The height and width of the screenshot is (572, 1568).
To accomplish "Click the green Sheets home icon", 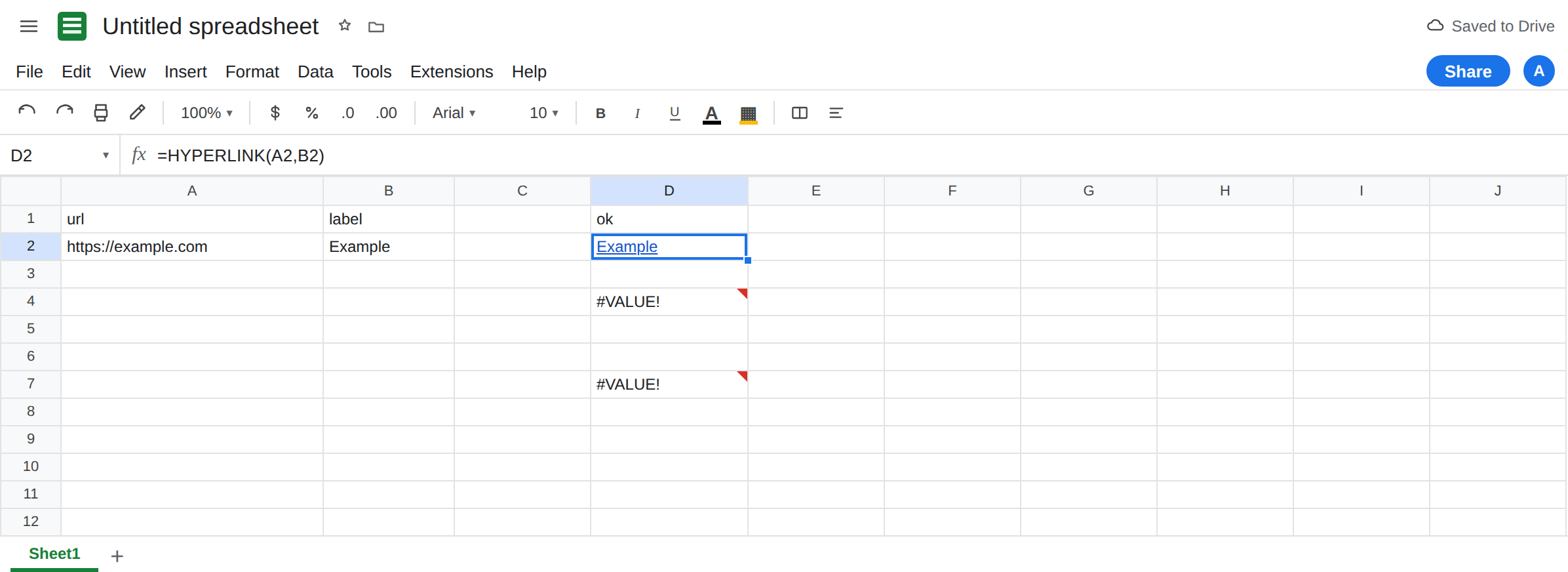I will tap(72, 26).
